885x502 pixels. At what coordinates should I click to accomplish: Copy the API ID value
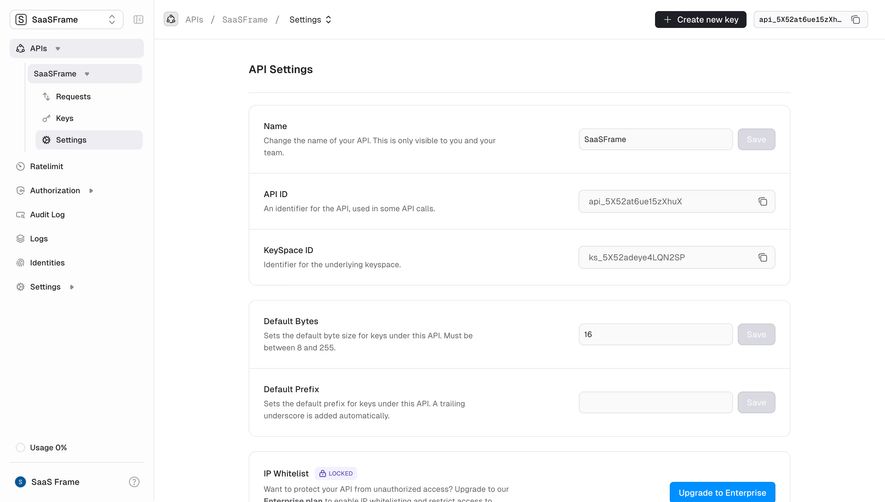click(x=763, y=202)
